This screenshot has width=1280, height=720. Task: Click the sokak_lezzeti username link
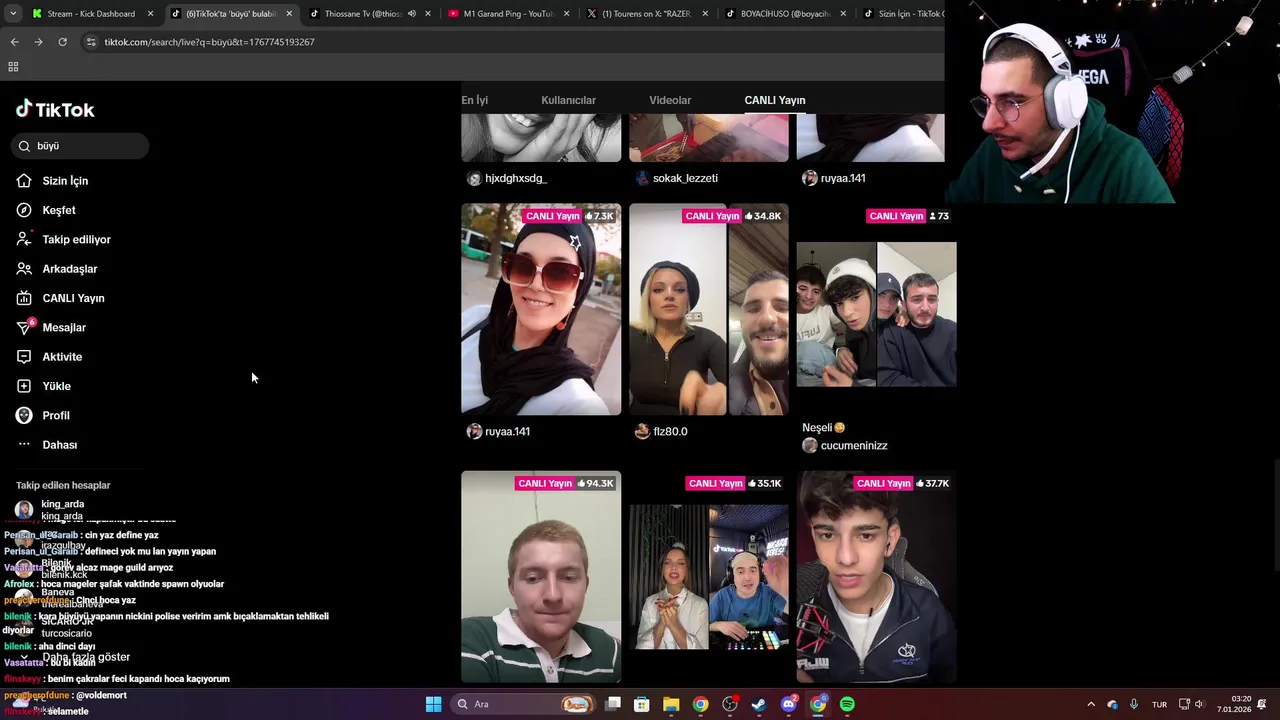click(x=685, y=178)
